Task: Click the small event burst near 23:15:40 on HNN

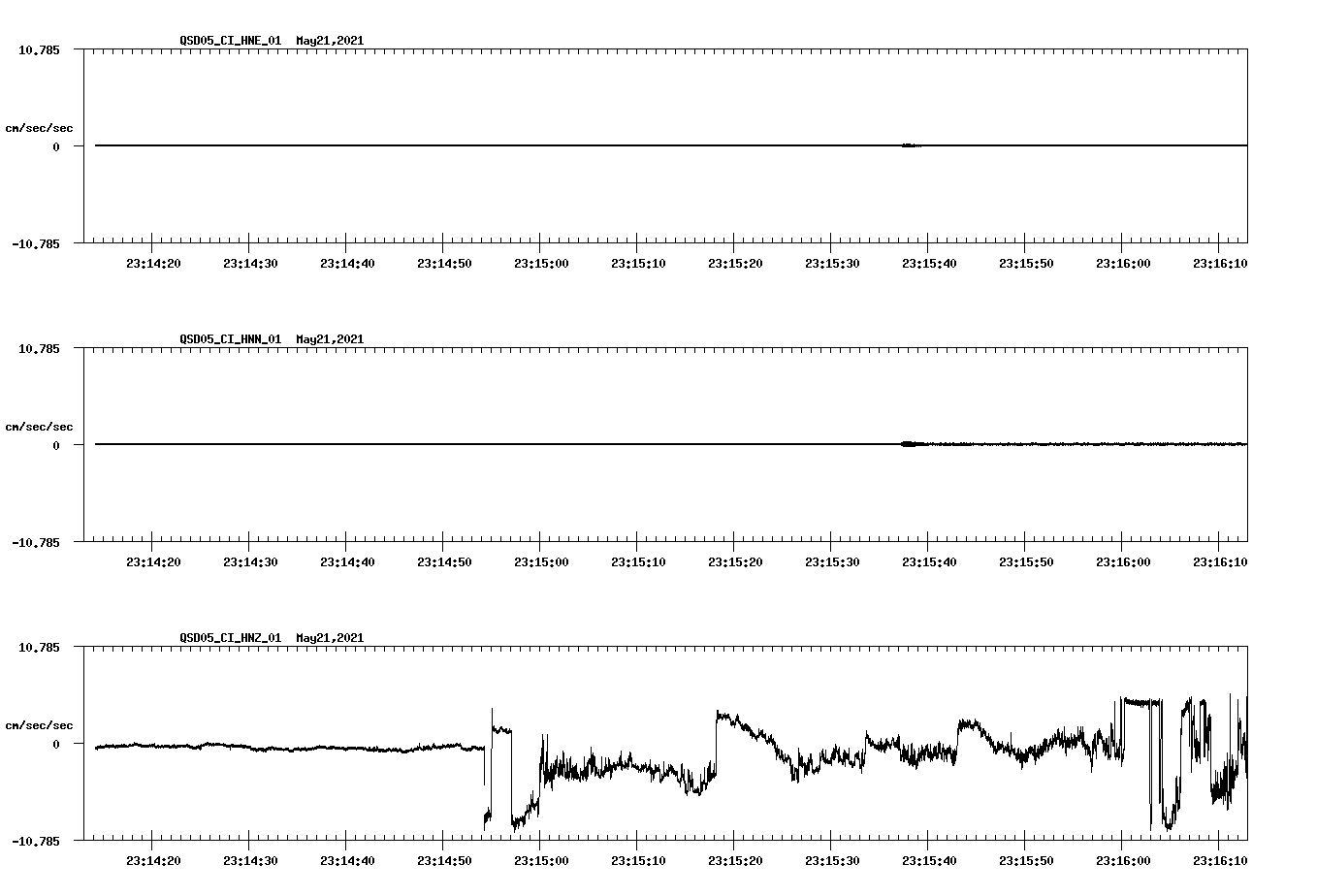Action: click(x=909, y=443)
